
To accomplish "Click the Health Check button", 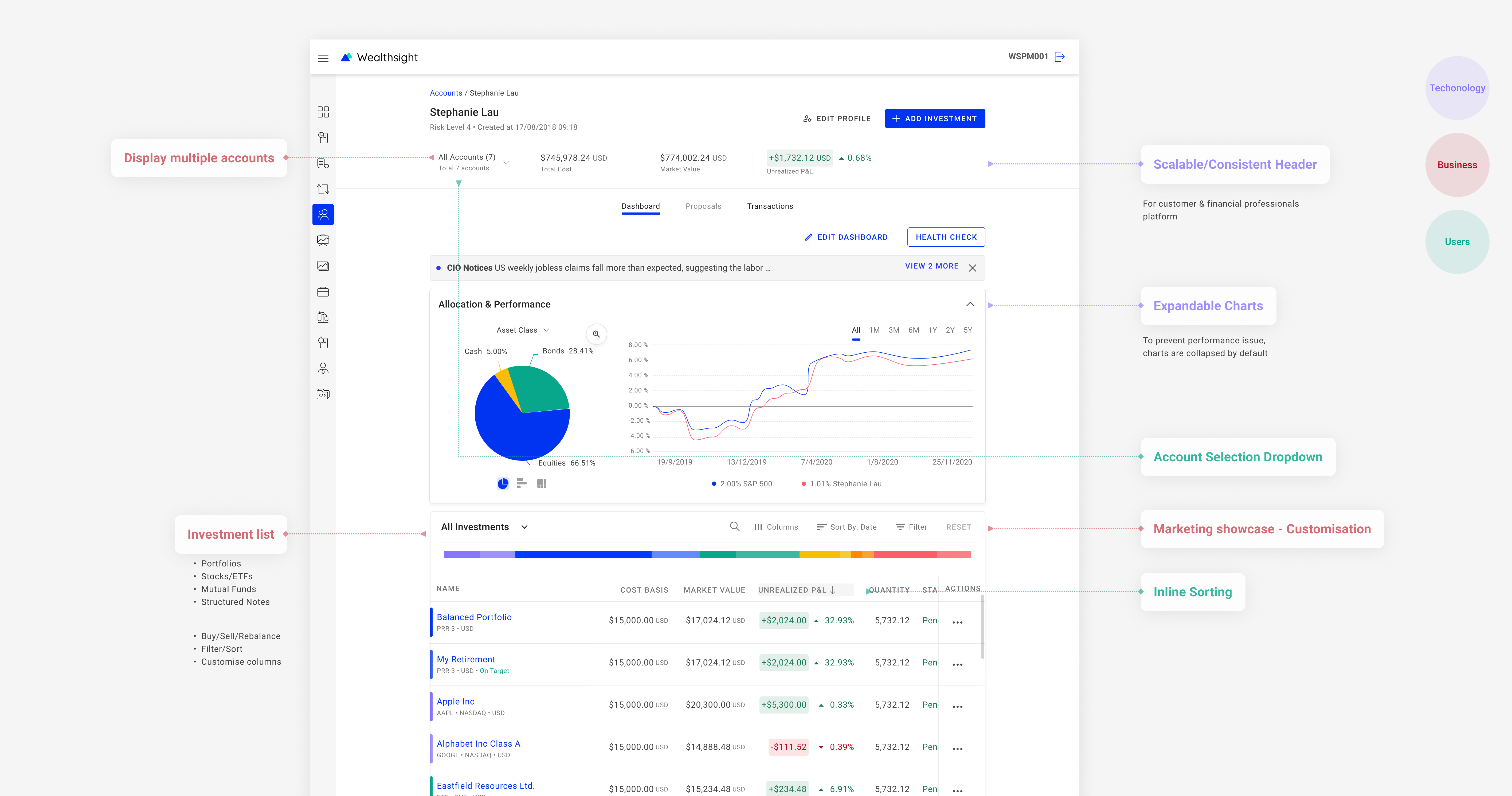I will 946,237.
